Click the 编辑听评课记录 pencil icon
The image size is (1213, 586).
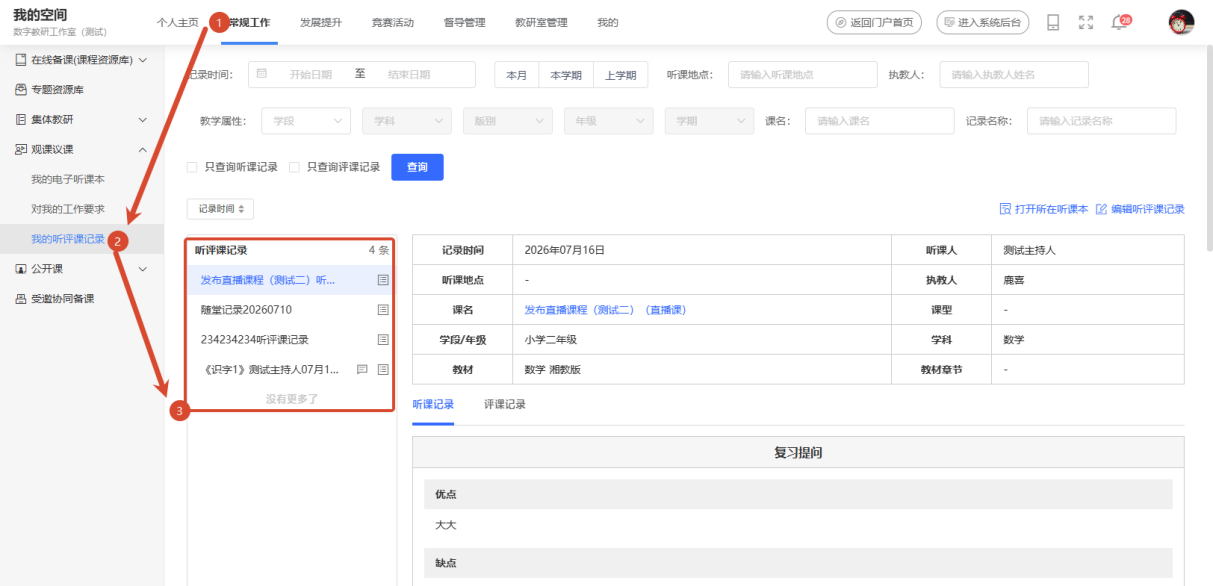[x=1102, y=209]
